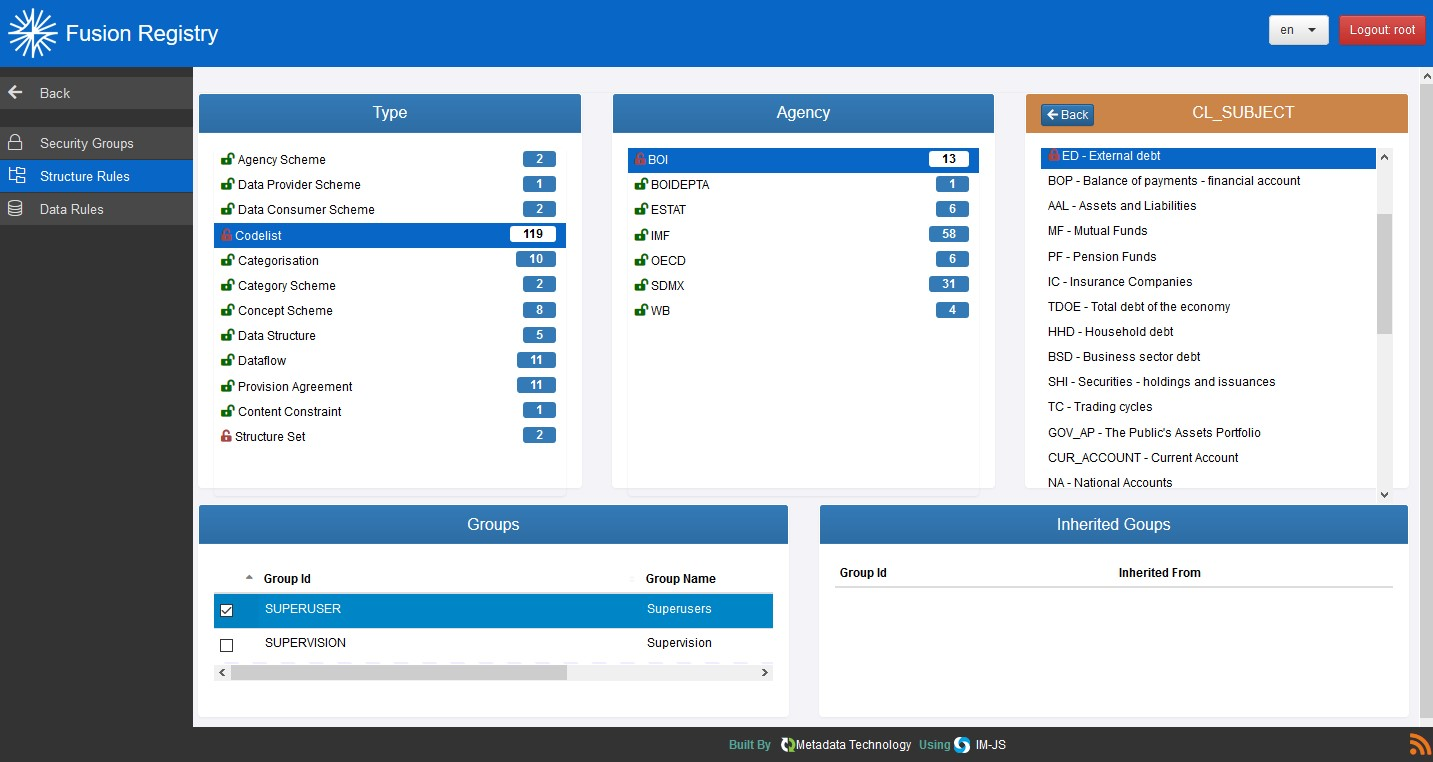This screenshot has width=1433, height=762.
Task: Click the padlock icon for Security Groups
Action: (x=15, y=143)
